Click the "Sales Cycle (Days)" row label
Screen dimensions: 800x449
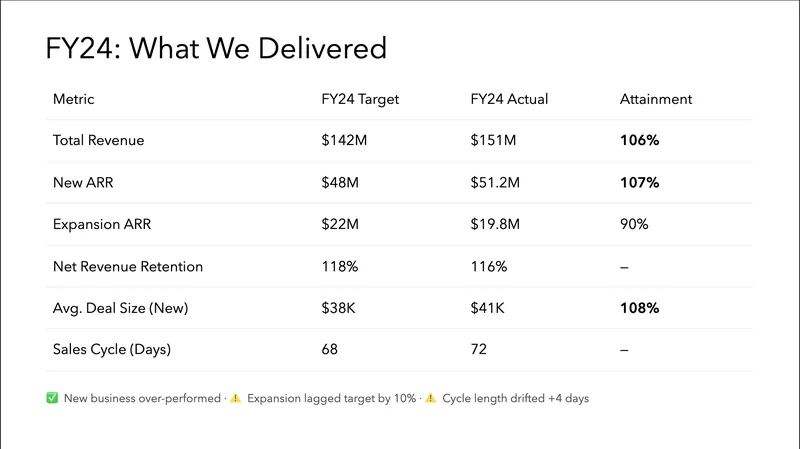tap(111, 350)
